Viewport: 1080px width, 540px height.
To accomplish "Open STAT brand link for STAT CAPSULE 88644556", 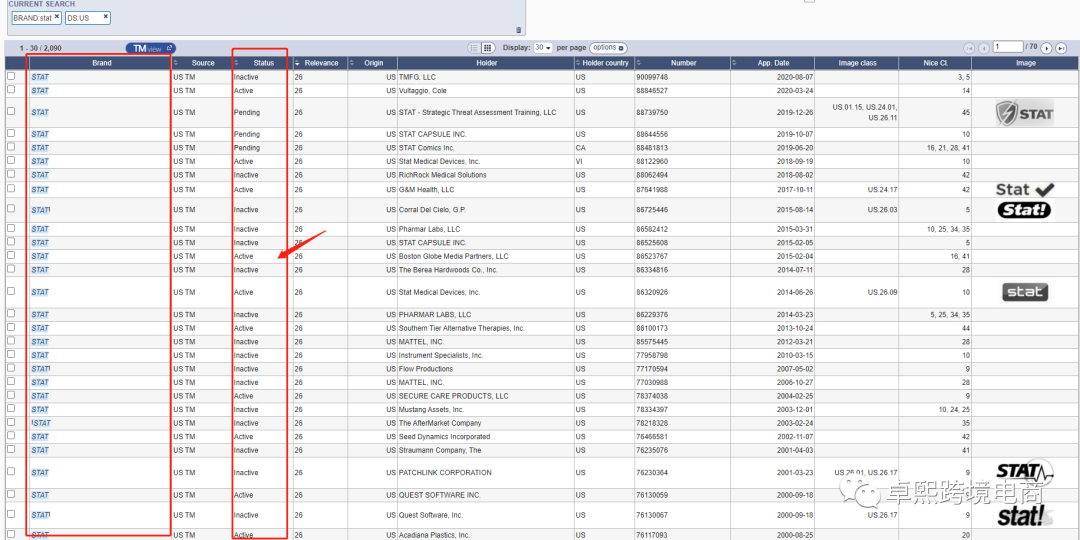I will (40, 134).
